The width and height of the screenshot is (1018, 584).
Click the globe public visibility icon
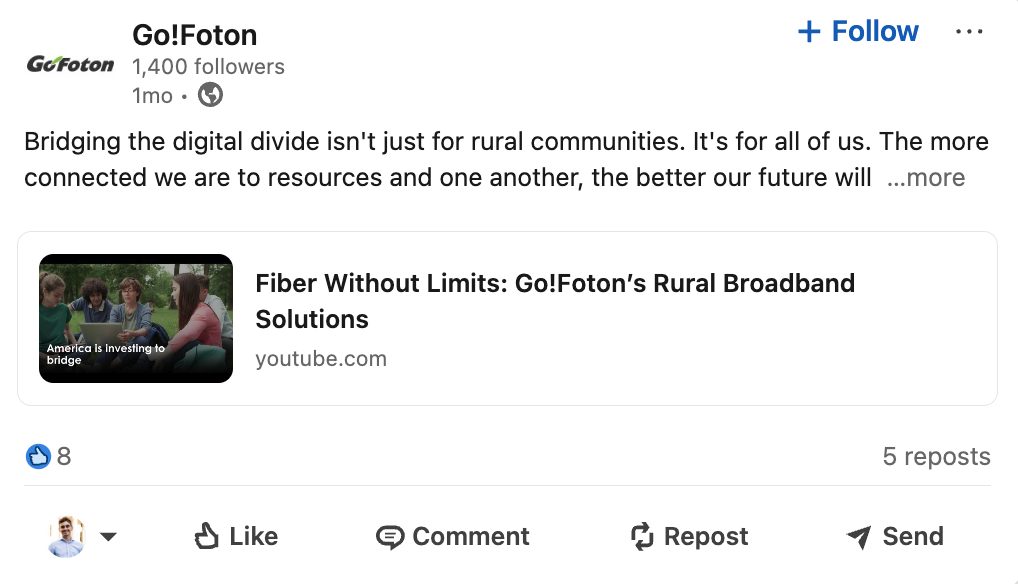coord(211,95)
